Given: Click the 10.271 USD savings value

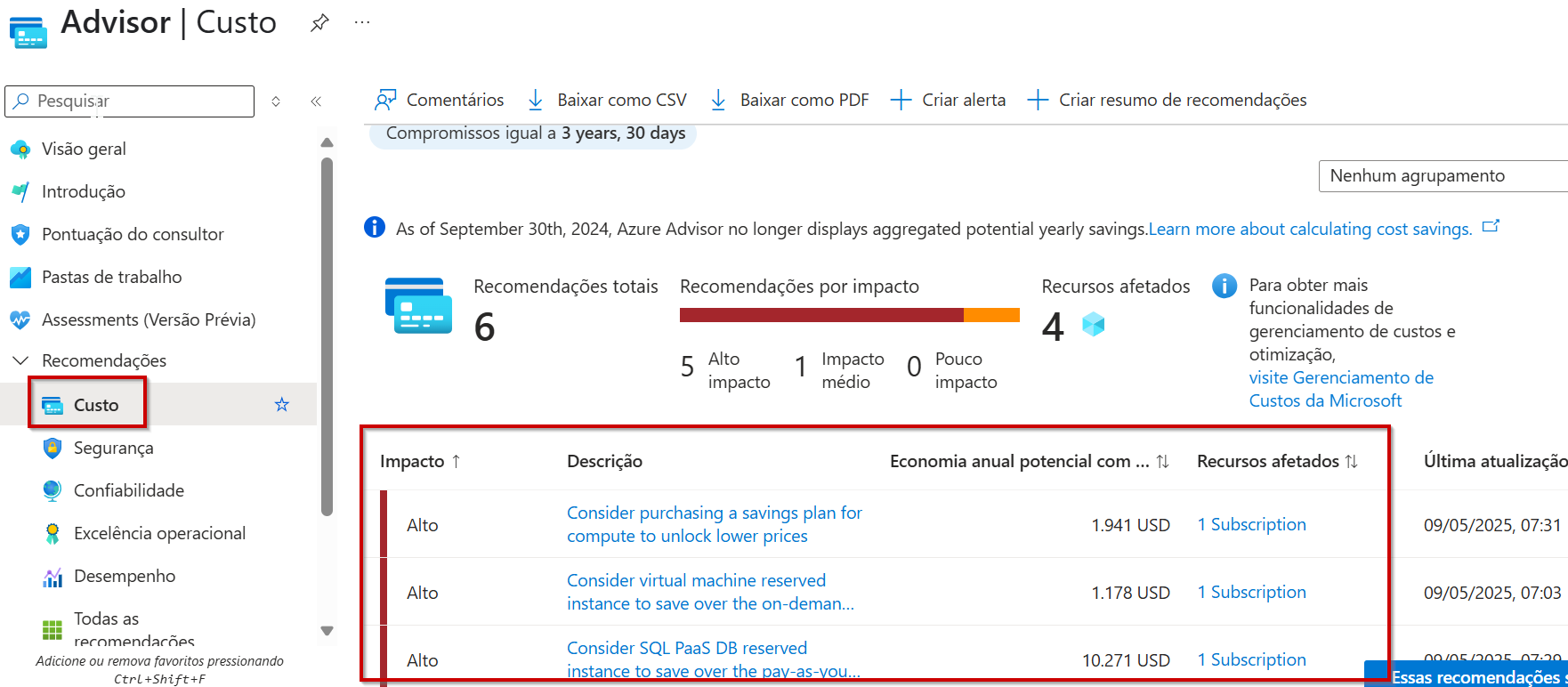Looking at the screenshot, I should click(x=1126, y=660).
